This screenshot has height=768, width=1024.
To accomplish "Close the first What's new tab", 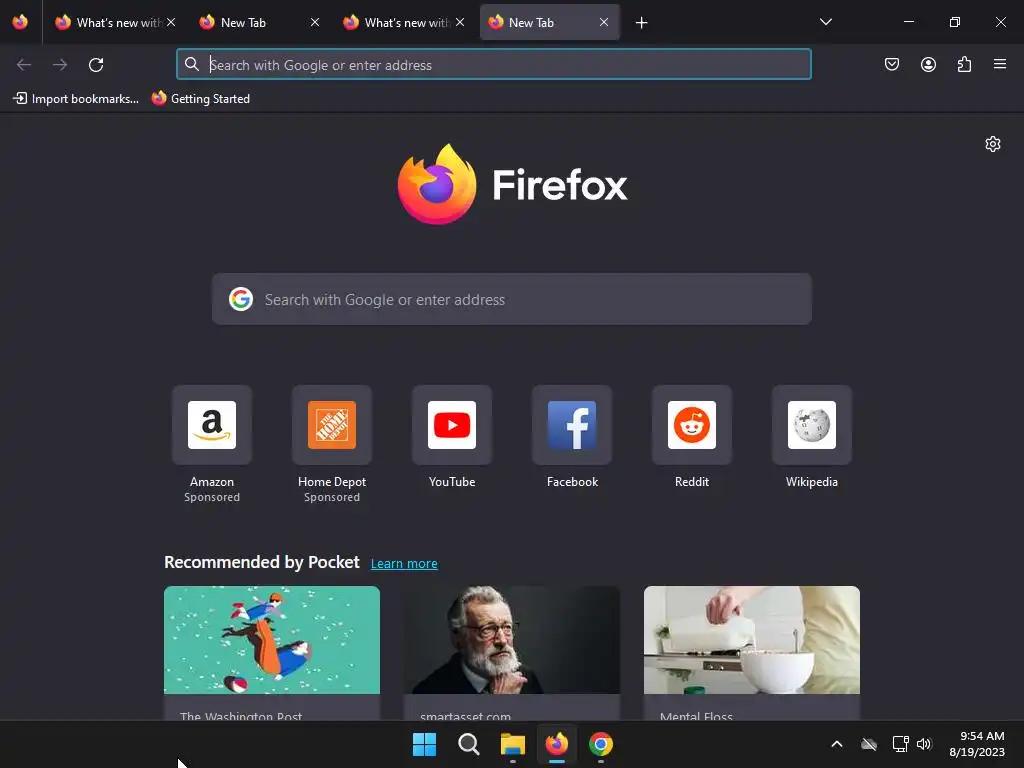I will pos(171,22).
